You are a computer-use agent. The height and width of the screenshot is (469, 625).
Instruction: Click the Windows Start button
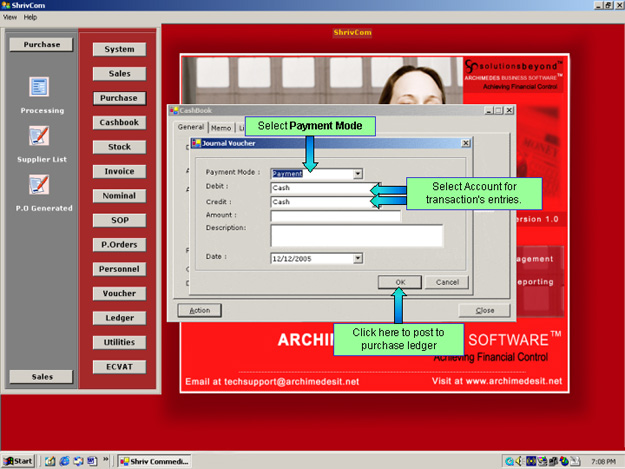click(18, 461)
